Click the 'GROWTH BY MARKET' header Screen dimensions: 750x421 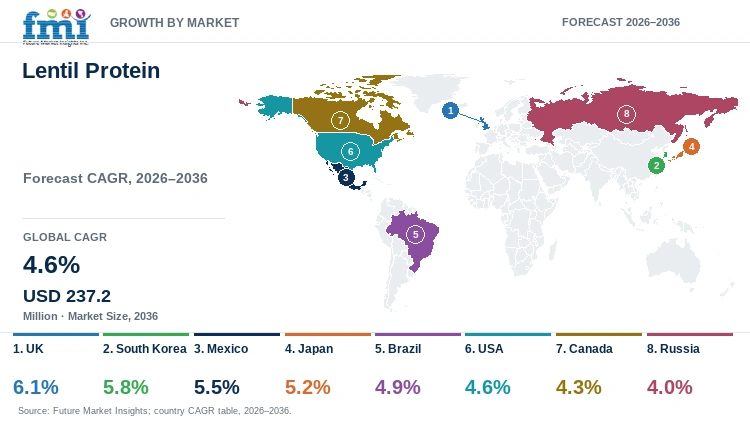pyautogui.click(x=175, y=22)
